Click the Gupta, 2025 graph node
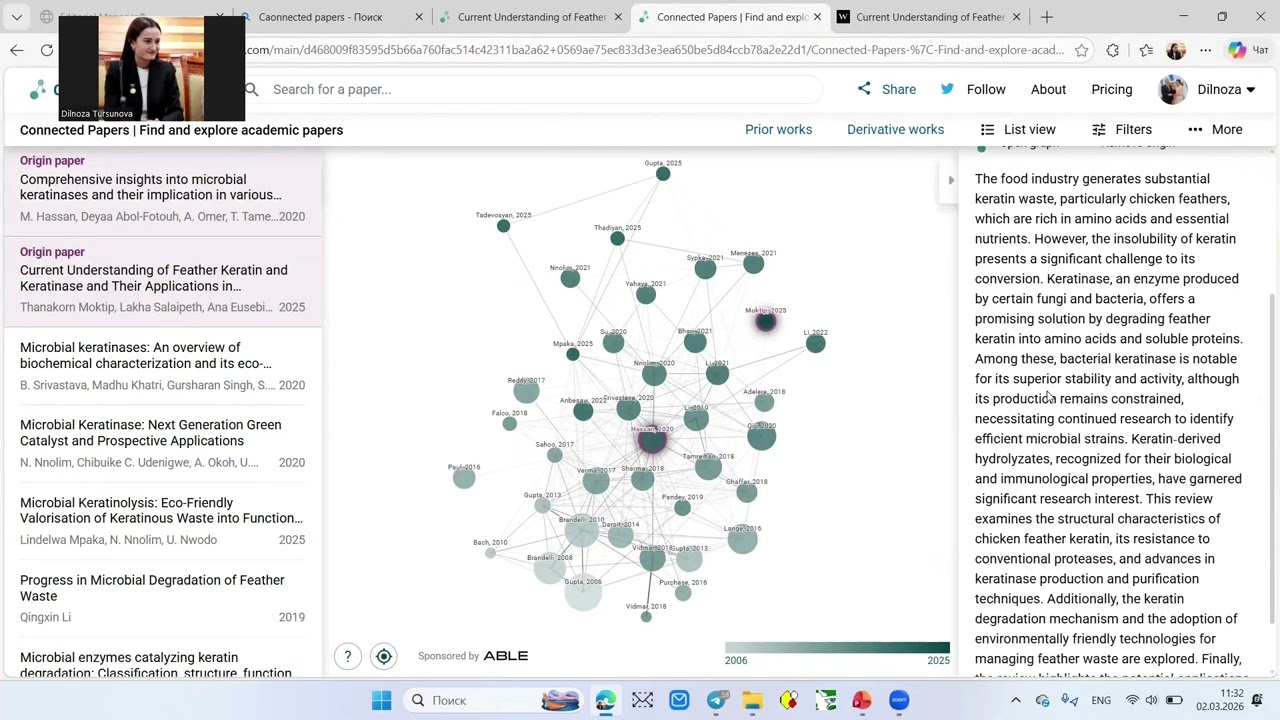 (x=663, y=174)
